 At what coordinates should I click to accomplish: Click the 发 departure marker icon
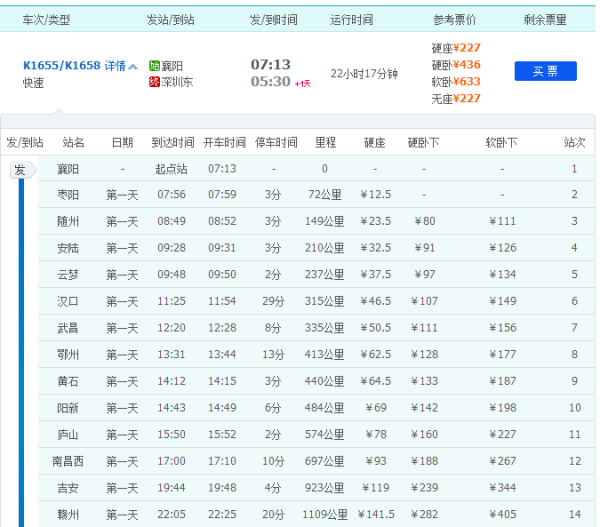coord(20,170)
